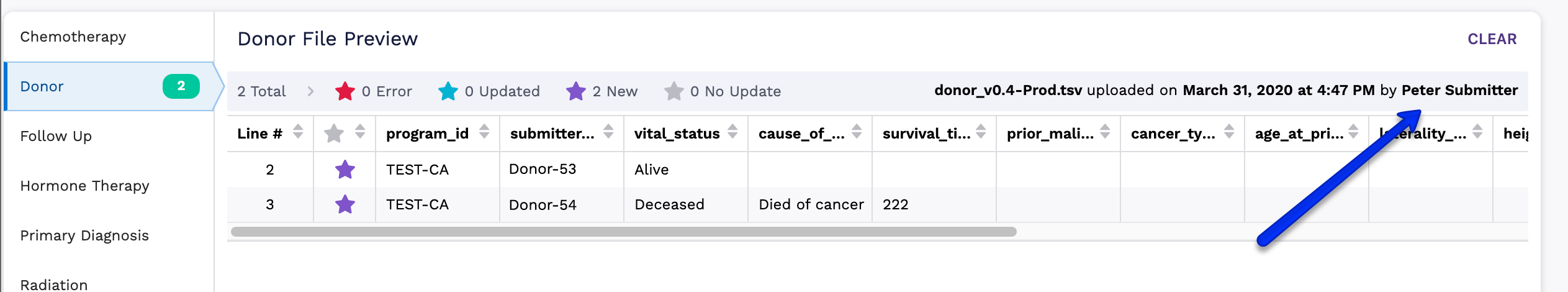Screen dimensions: 1568x292
Task: Sort by the star status column arrows
Action: click(360, 132)
